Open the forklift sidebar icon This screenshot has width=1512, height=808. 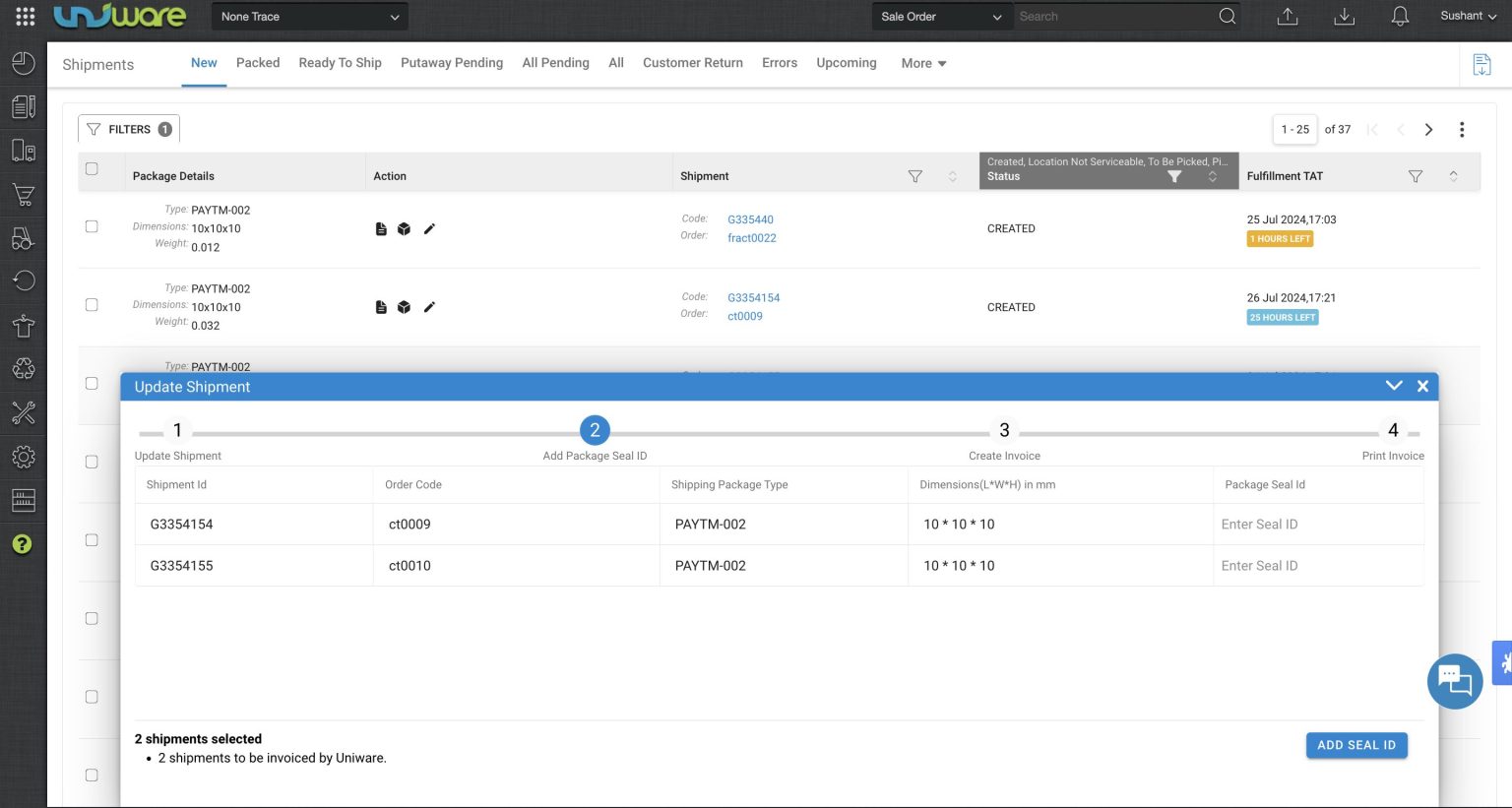[24, 238]
